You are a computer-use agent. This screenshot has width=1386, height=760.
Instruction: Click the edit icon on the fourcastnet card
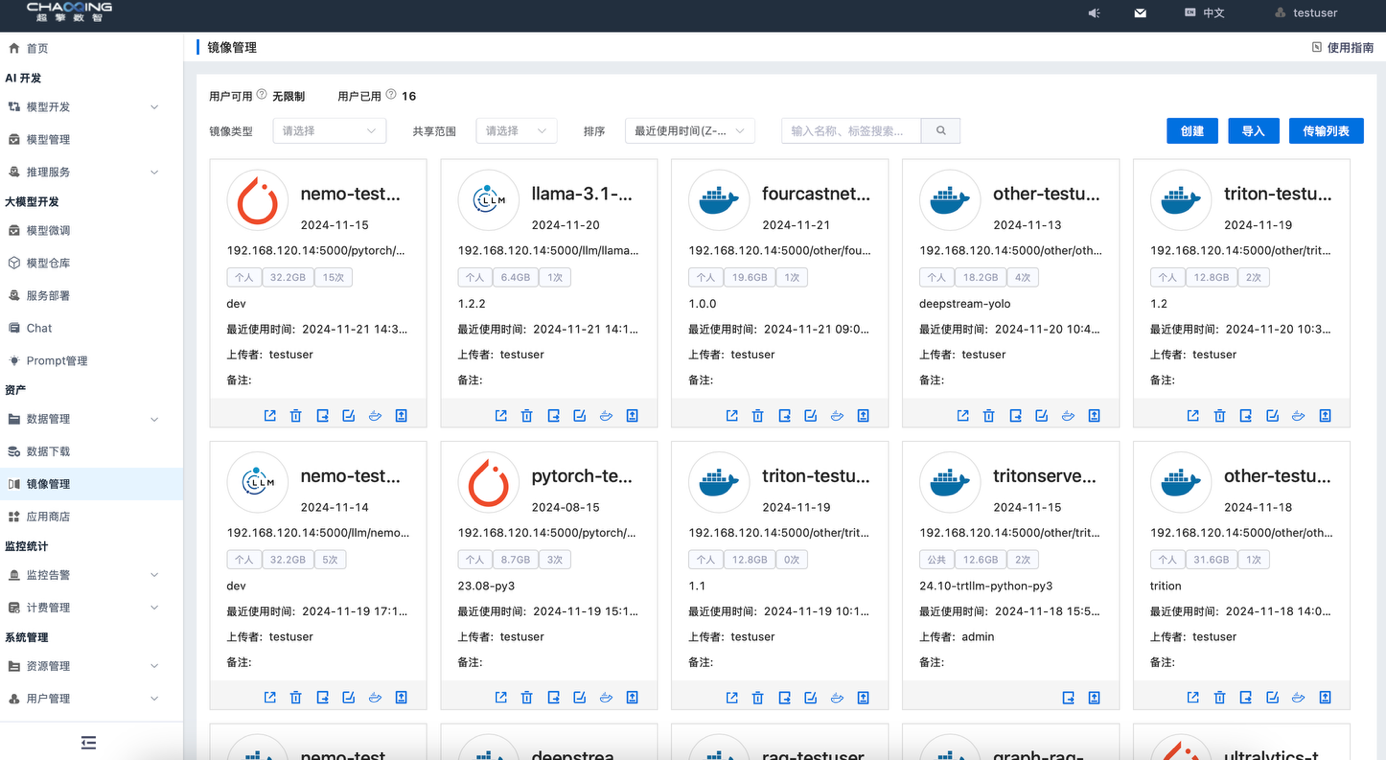811,416
